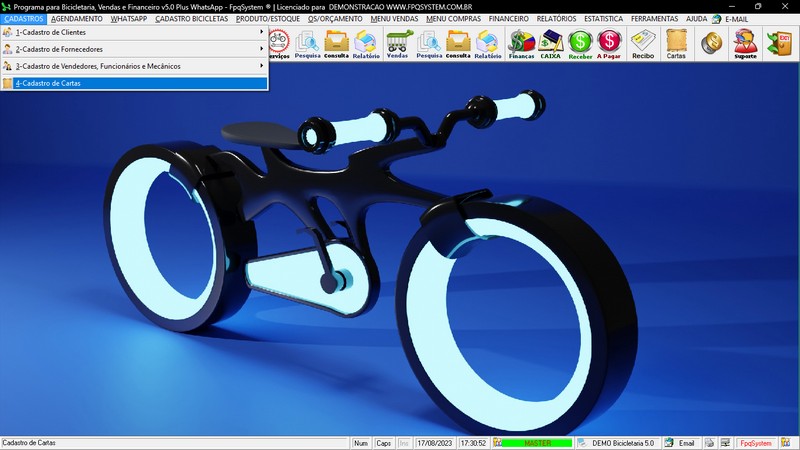Click the Email icon in status bar
The width and height of the screenshot is (800, 450).
click(x=669, y=443)
